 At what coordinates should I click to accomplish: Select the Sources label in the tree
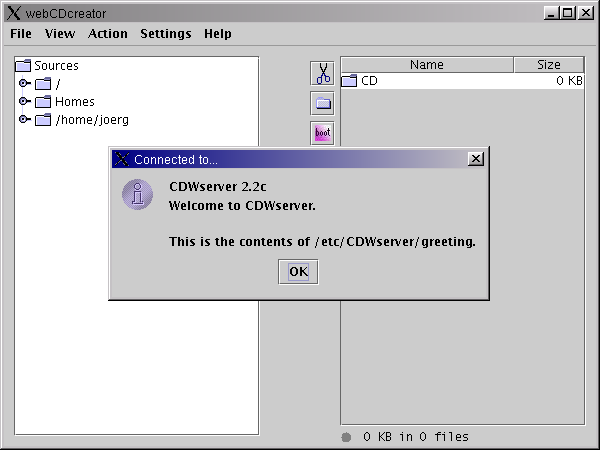click(56, 65)
